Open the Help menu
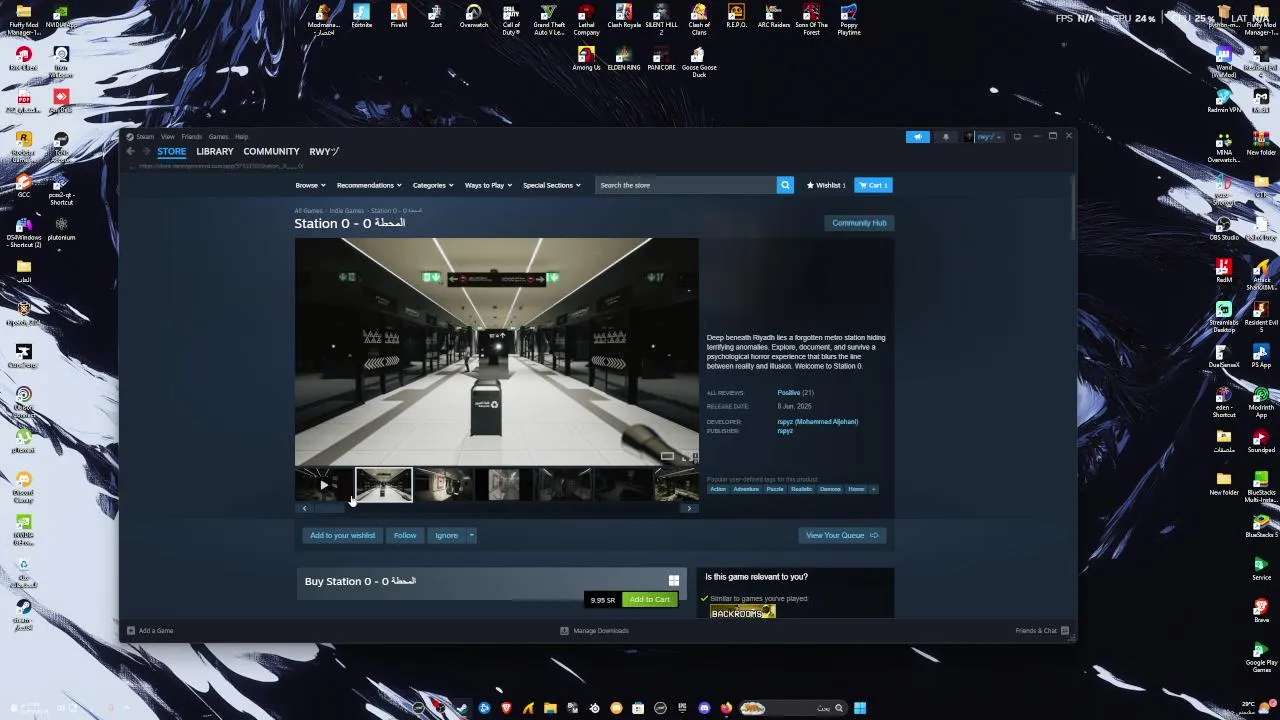 241,136
